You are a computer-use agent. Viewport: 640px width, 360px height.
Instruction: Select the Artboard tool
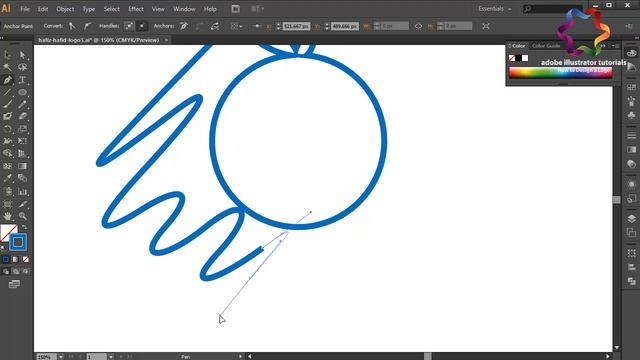(x=7, y=204)
